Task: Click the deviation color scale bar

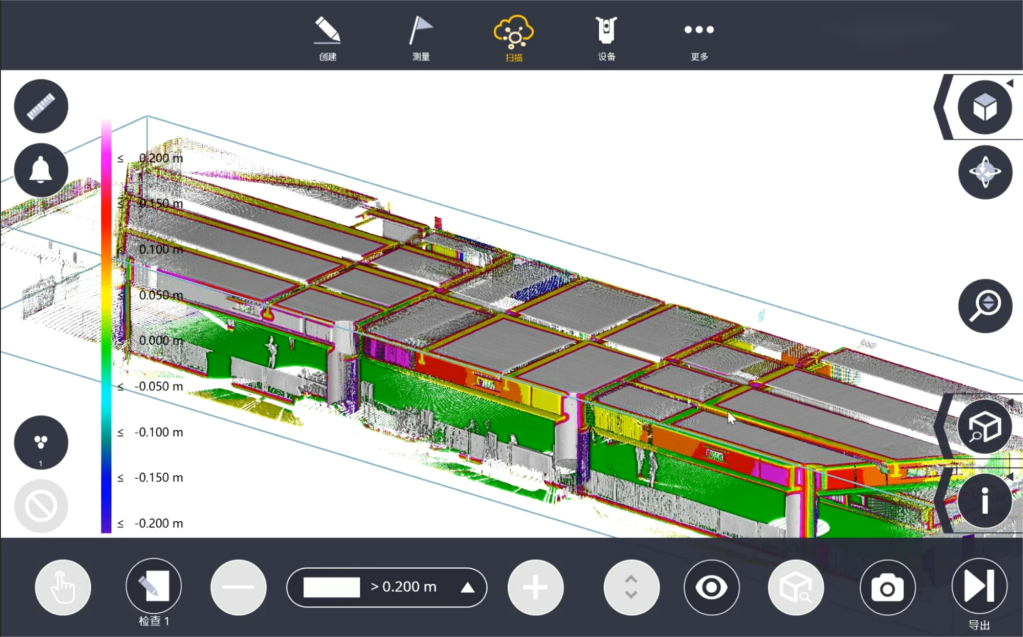Action: click(x=106, y=326)
